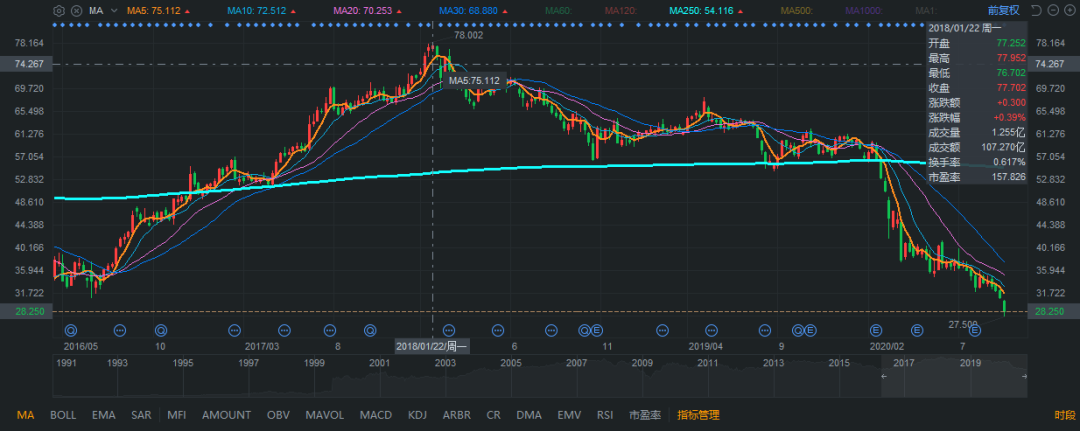Click the Q marker right of the 9 label

coord(798,331)
